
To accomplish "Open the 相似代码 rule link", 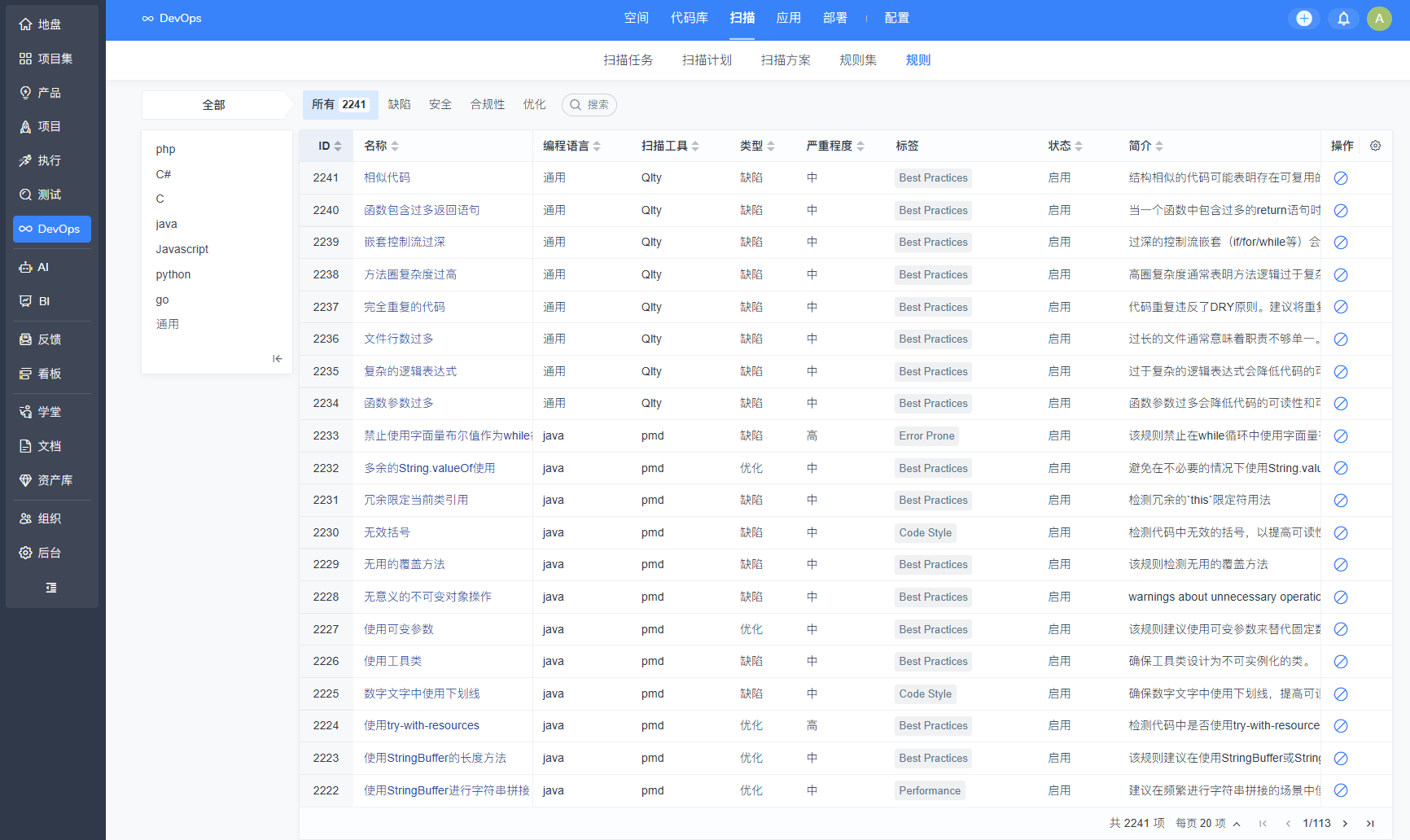I will (387, 177).
